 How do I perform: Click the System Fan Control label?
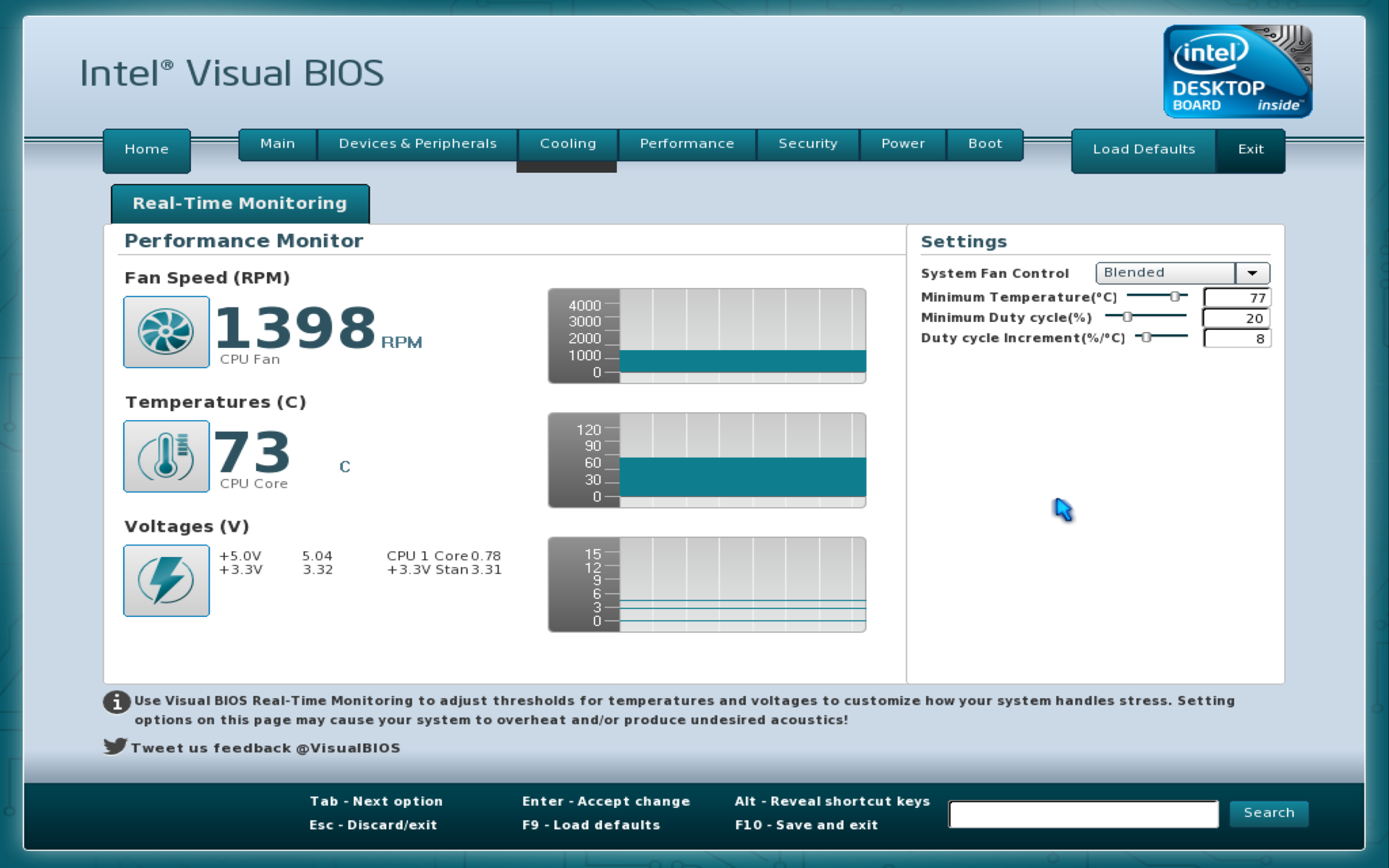pos(995,273)
